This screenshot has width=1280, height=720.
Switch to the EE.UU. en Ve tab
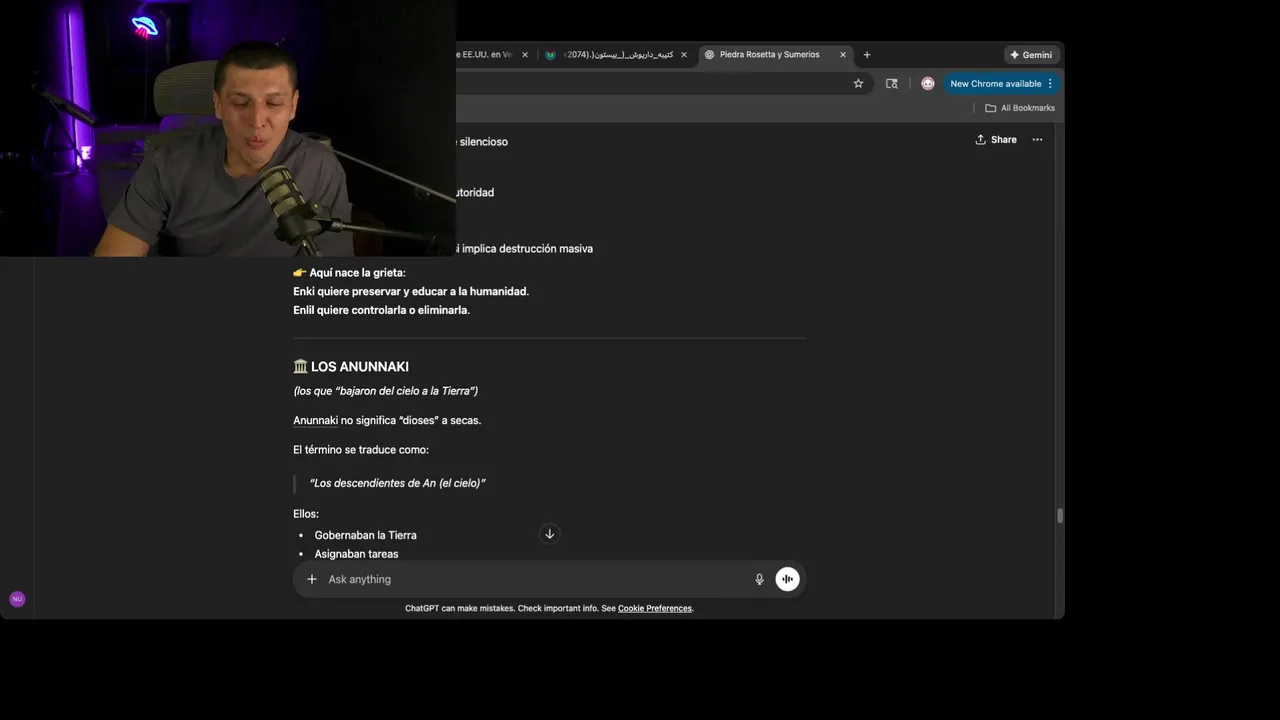click(486, 55)
